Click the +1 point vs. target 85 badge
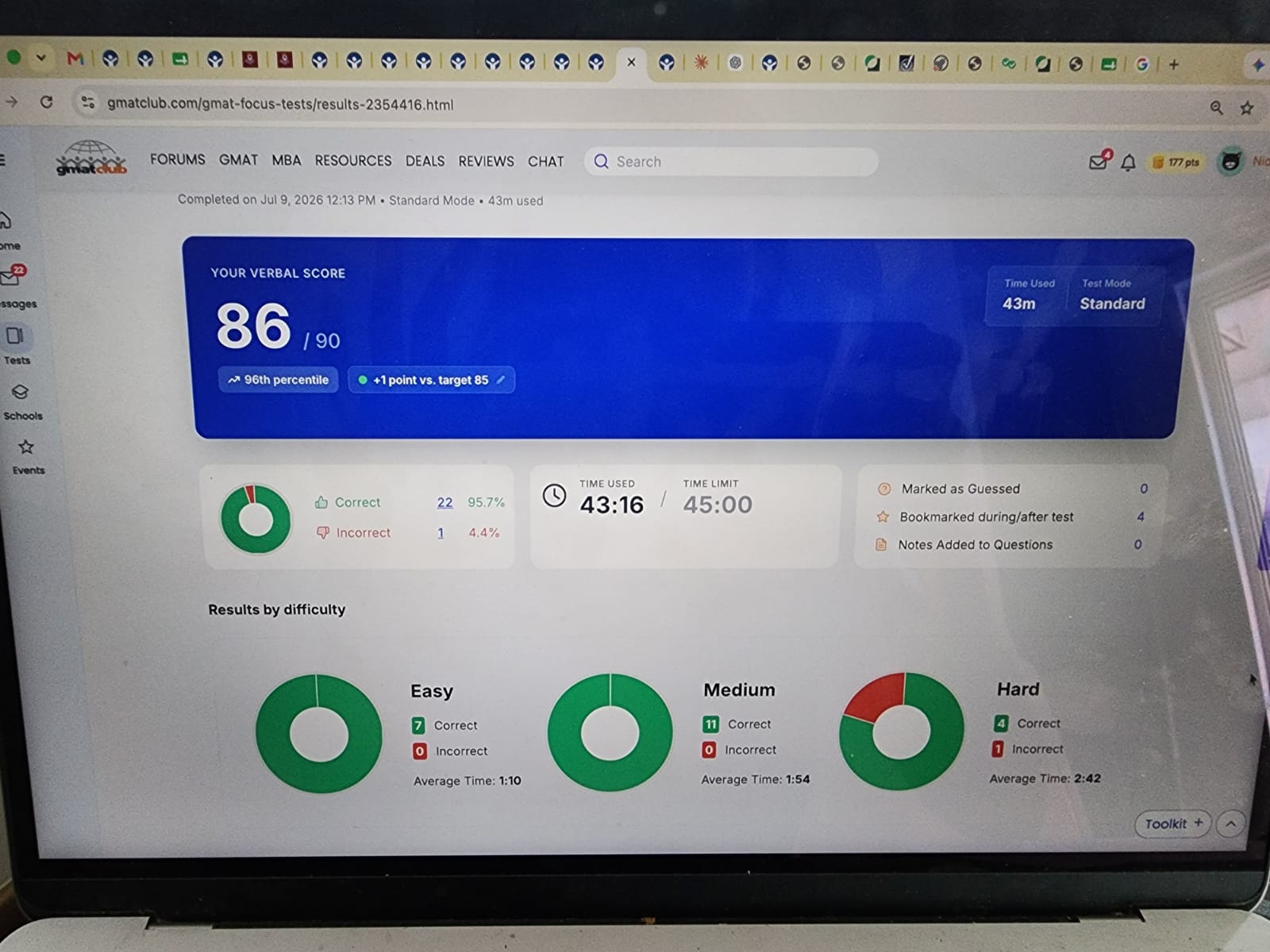This screenshot has height=952, width=1270. pyautogui.click(x=431, y=380)
